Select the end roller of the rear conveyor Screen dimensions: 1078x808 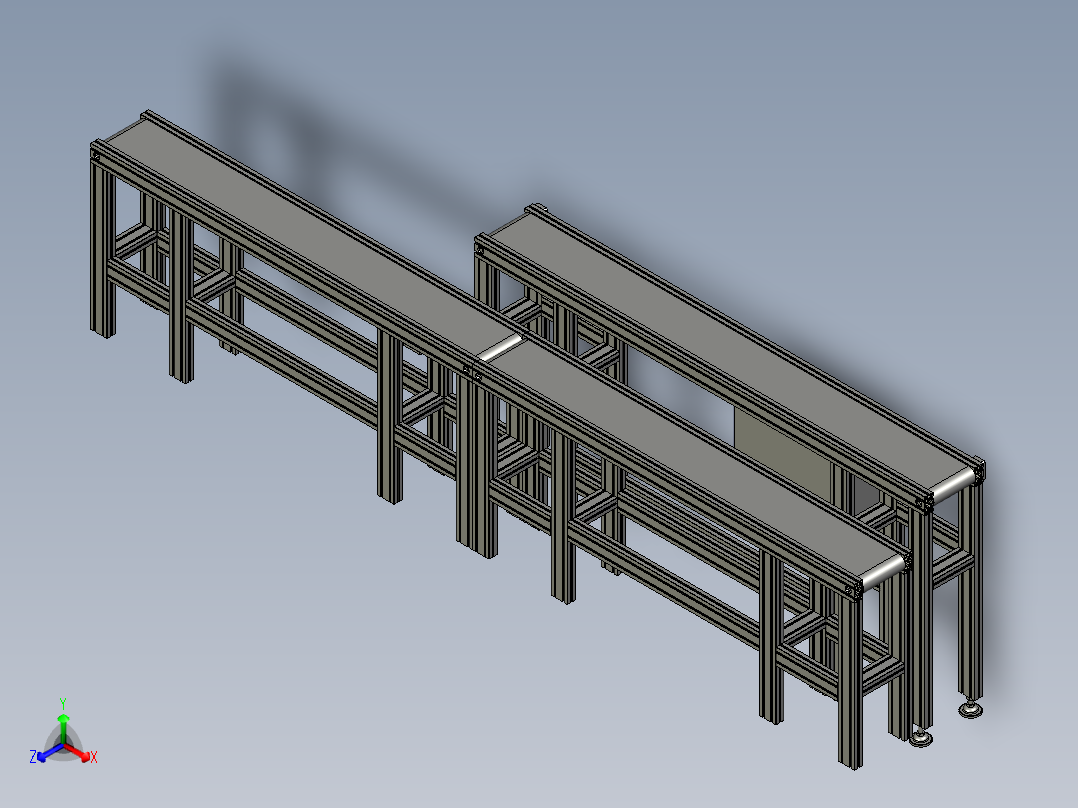pos(952,486)
